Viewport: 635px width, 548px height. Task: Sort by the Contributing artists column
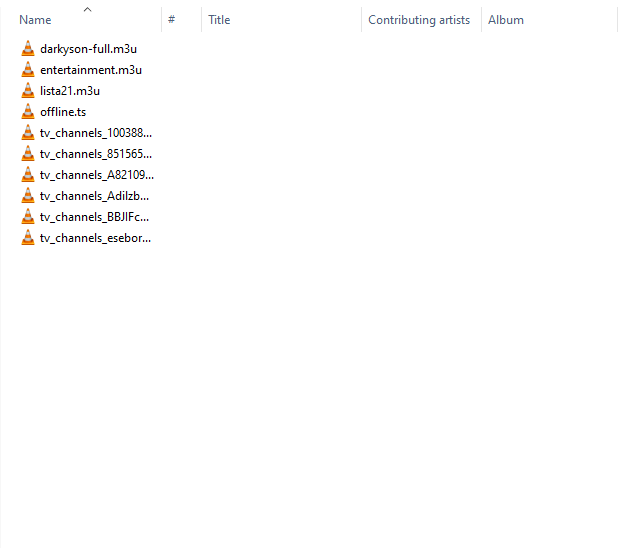coord(418,20)
